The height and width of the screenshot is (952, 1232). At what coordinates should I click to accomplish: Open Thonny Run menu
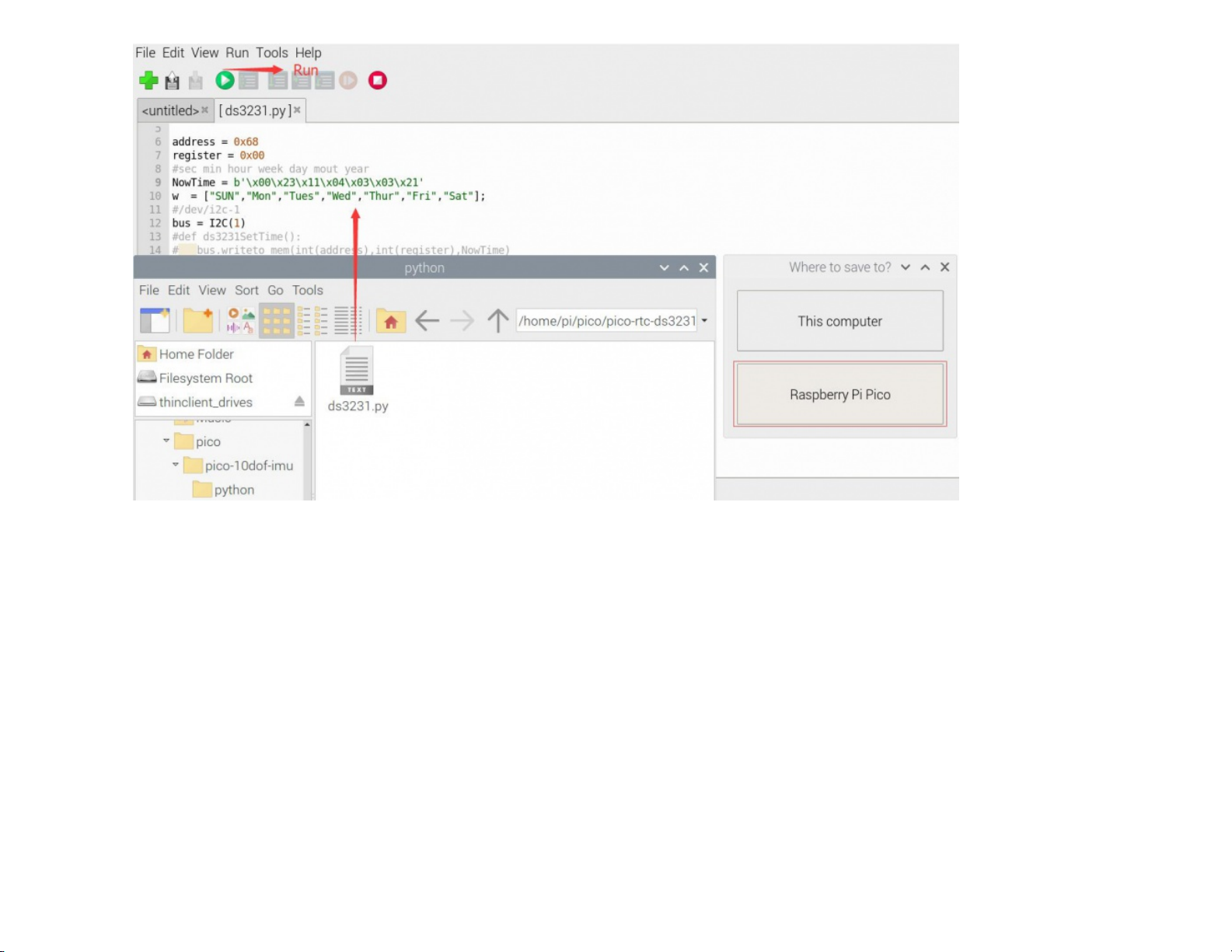pyautogui.click(x=237, y=53)
